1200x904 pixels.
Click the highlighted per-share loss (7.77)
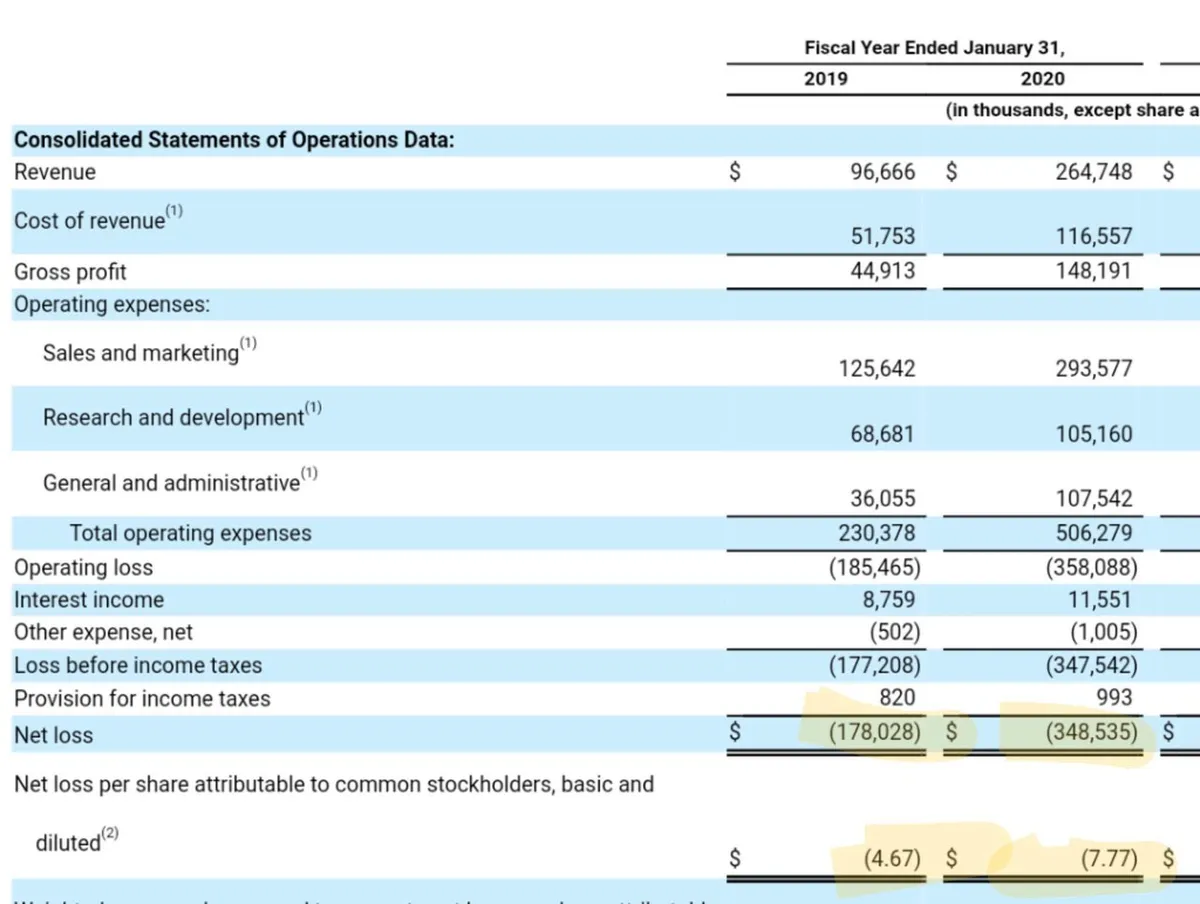pyautogui.click(x=1110, y=858)
